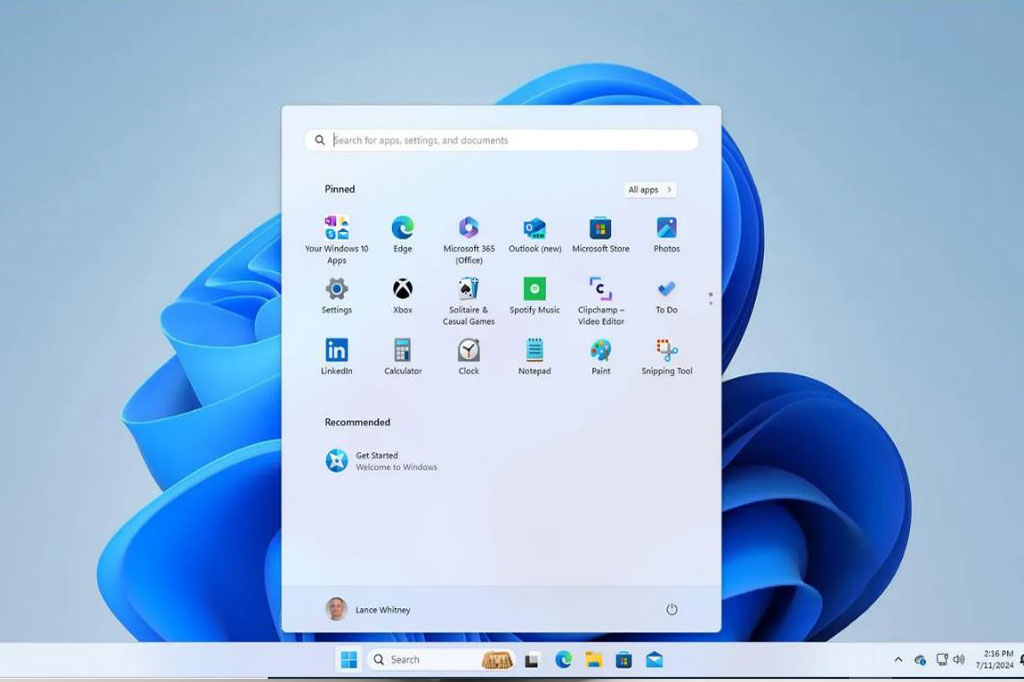This screenshot has width=1024, height=682.
Task: Click the Start menu search field
Action: pos(502,140)
